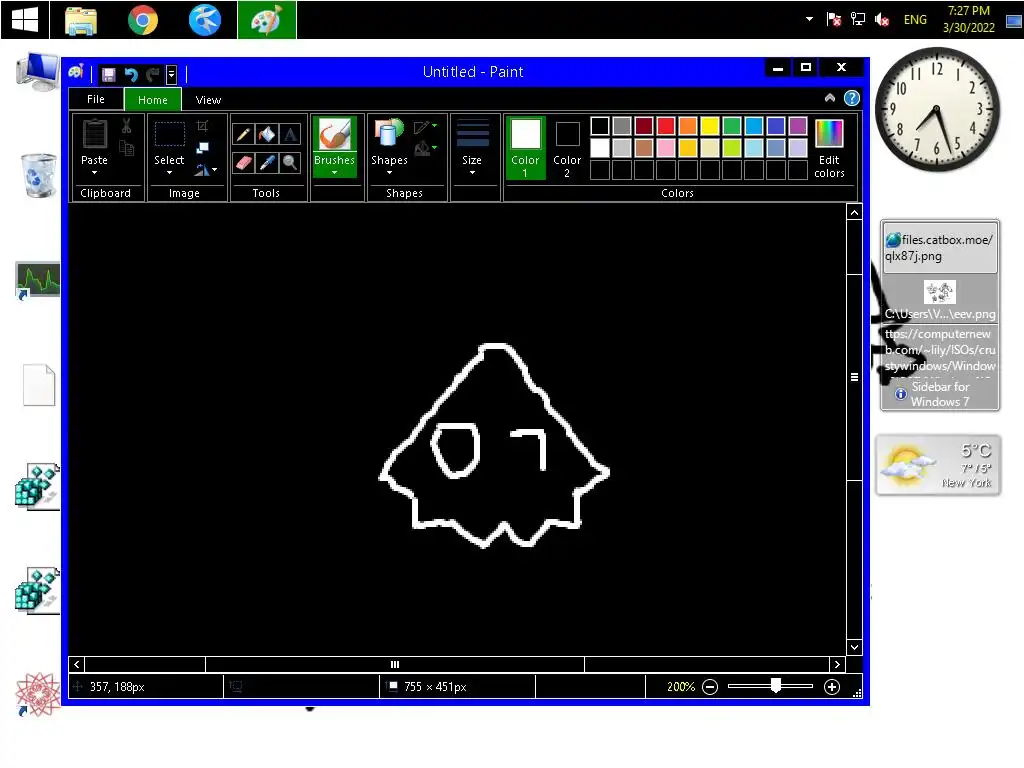This screenshot has height=768, width=1024.
Task: Click the Redo arrow in title bar
Action: 152,74
